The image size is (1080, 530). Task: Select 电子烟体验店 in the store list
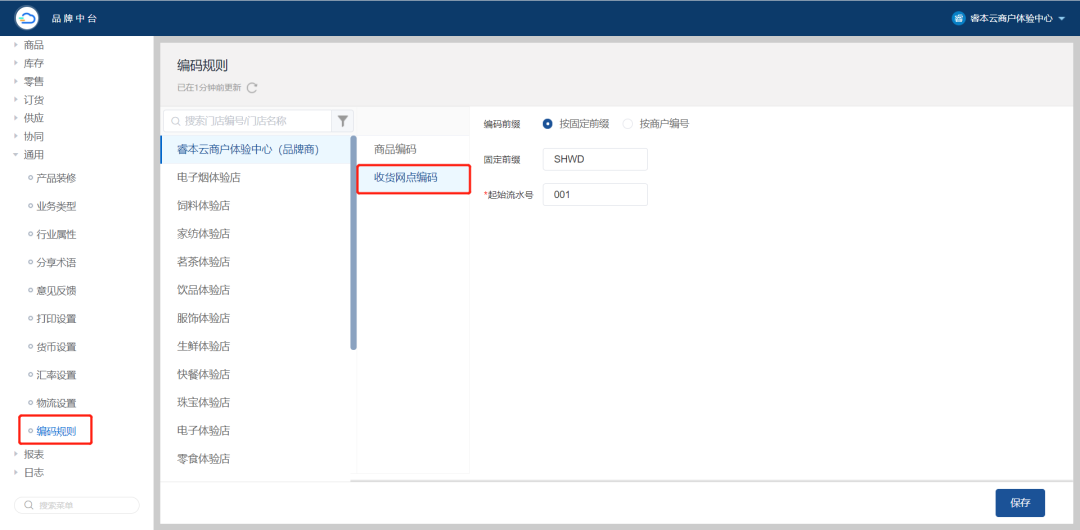point(208,177)
